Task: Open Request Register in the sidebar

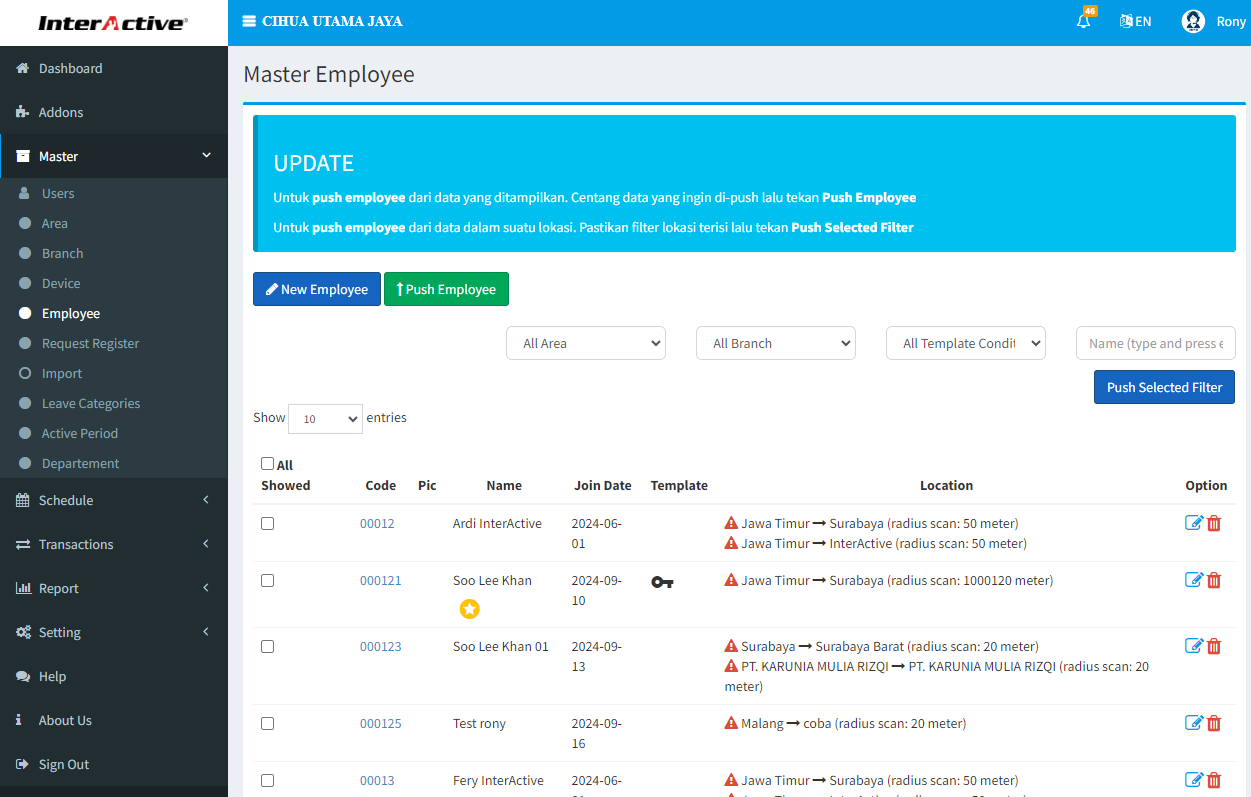Action: pos(90,343)
